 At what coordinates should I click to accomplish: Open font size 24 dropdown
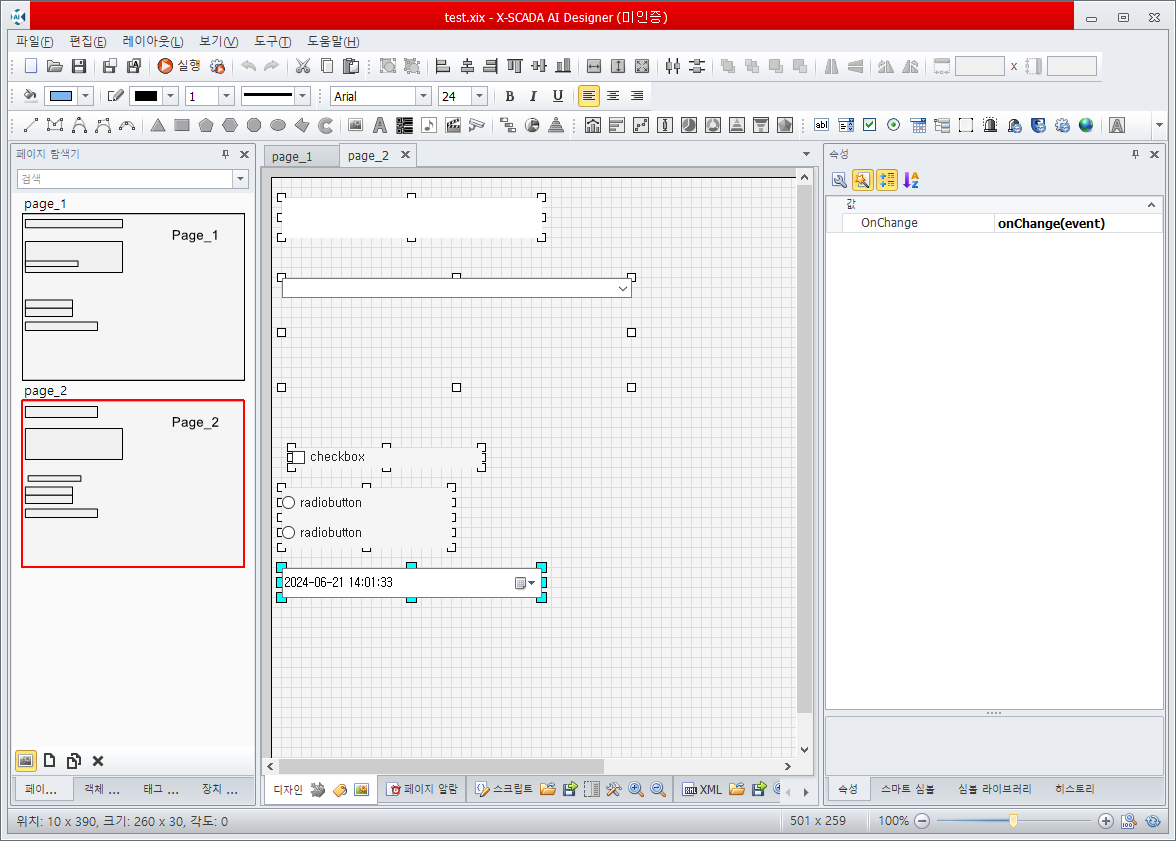(480, 96)
